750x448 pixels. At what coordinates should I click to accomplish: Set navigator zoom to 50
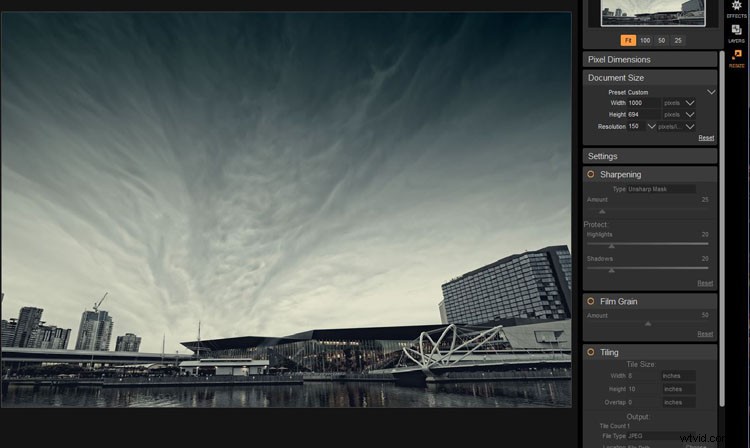662,40
